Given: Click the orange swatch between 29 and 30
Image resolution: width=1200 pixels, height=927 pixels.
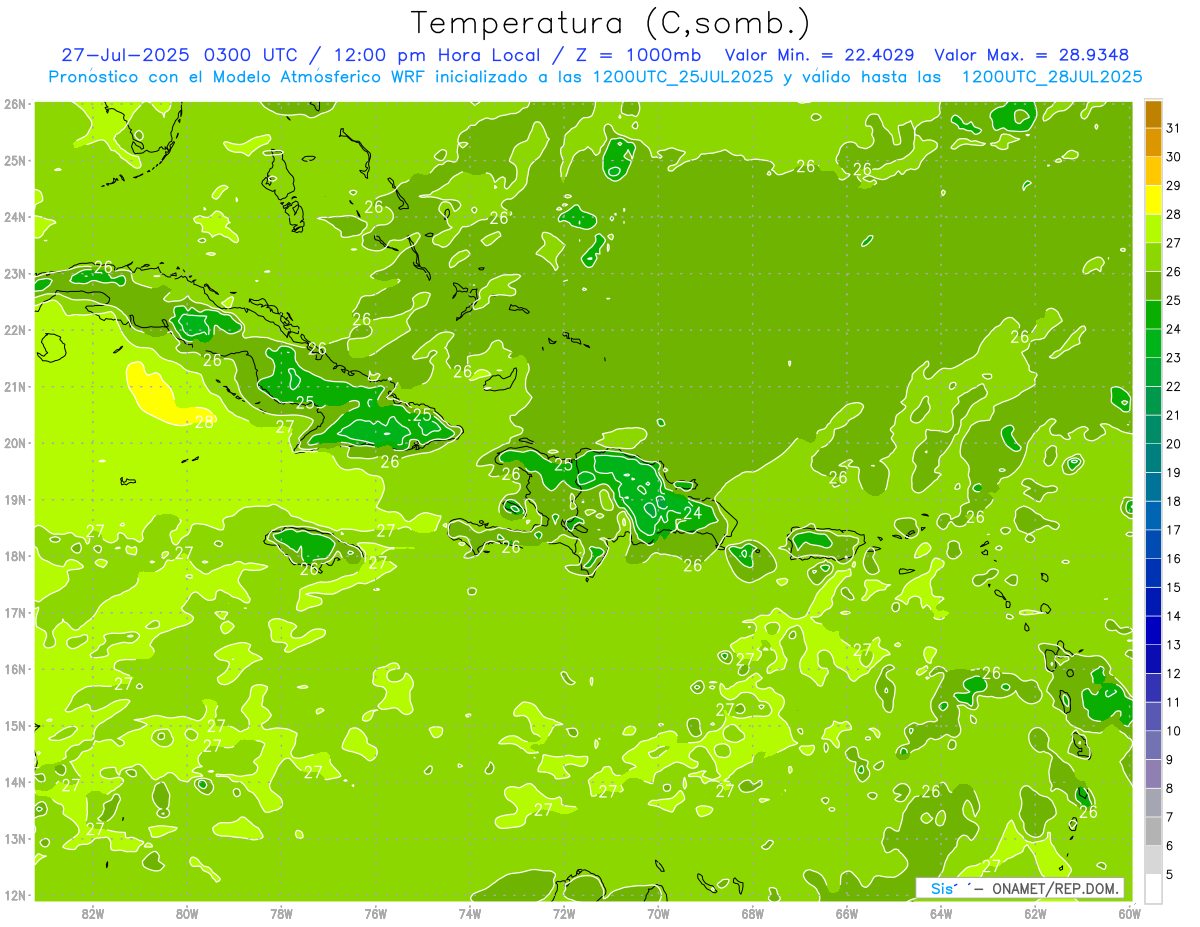Looking at the screenshot, I should (1153, 171).
